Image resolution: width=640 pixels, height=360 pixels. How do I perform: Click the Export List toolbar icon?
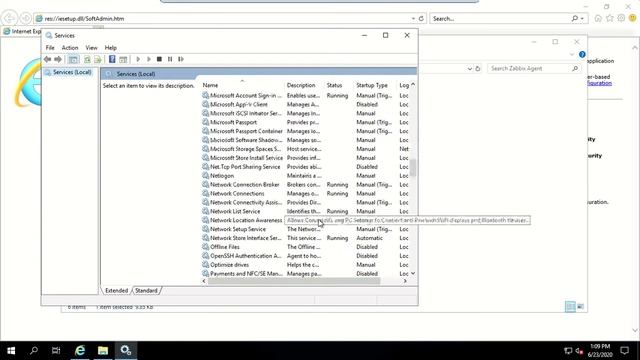coord(98,59)
